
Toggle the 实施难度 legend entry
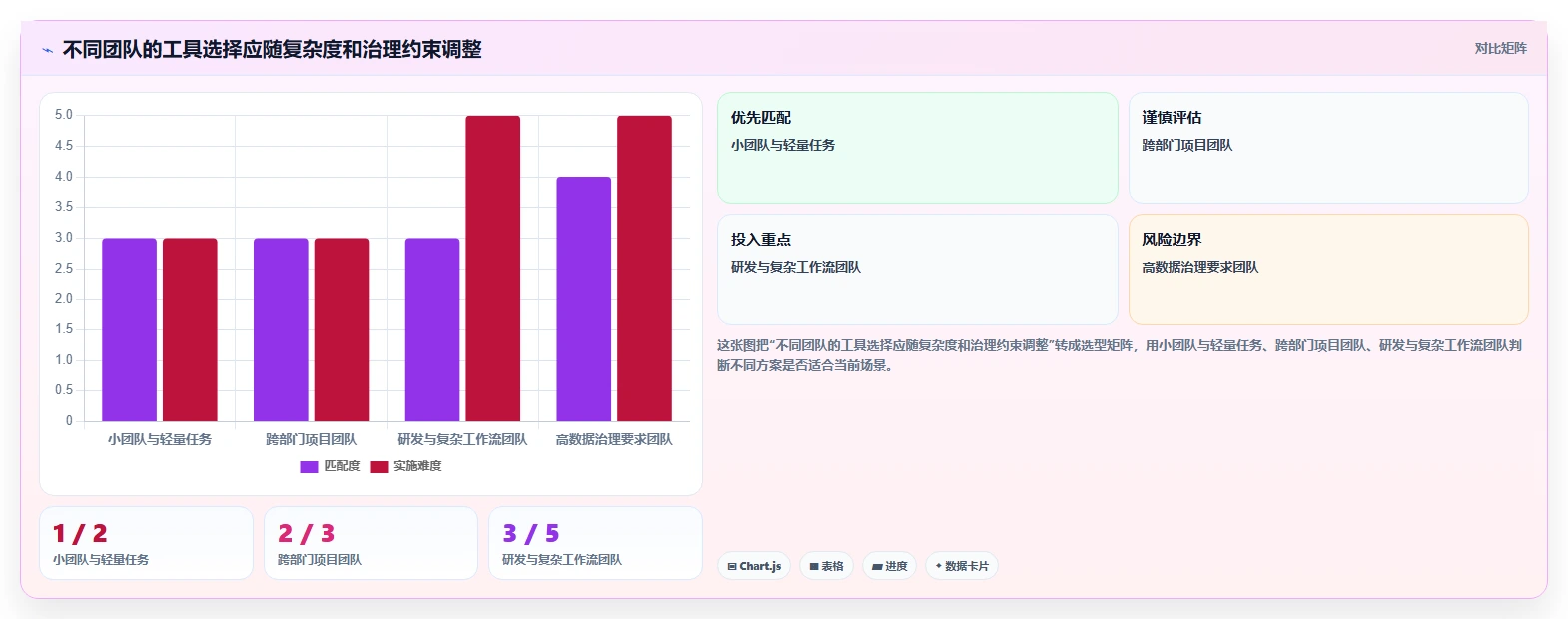[x=405, y=466]
